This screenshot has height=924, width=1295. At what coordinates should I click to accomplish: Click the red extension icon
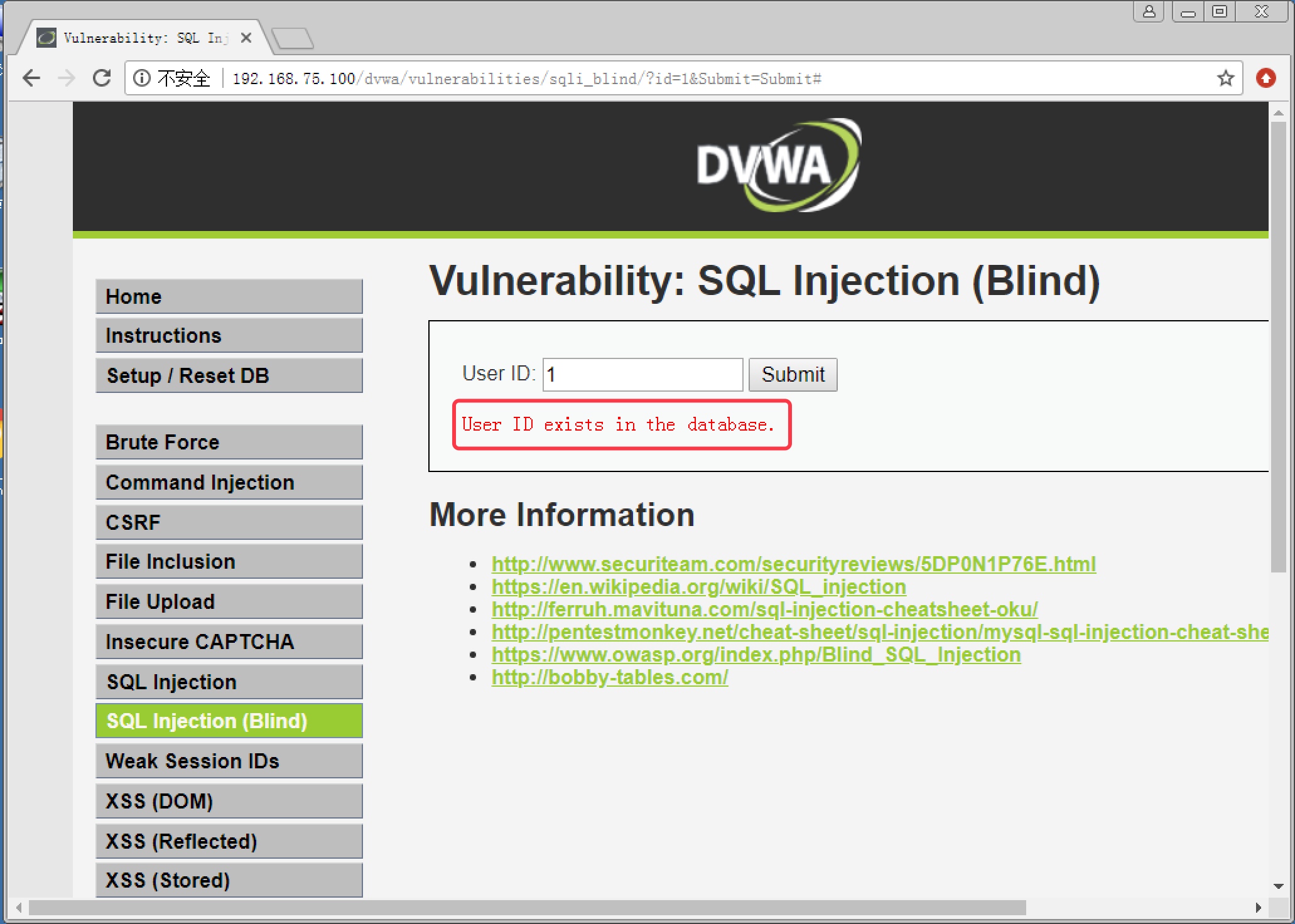tap(1265, 78)
